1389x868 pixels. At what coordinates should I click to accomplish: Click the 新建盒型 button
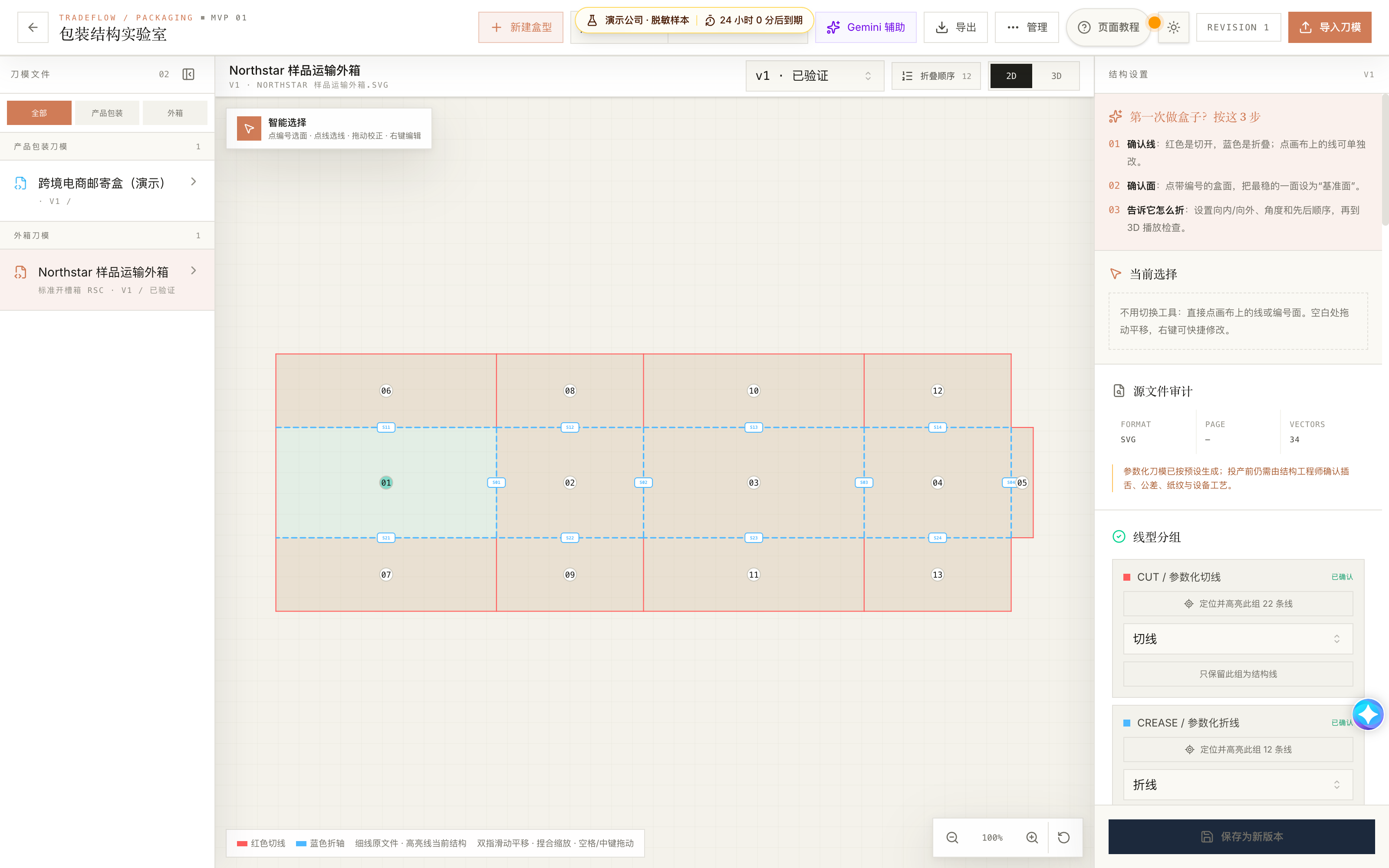click(520, 27)
